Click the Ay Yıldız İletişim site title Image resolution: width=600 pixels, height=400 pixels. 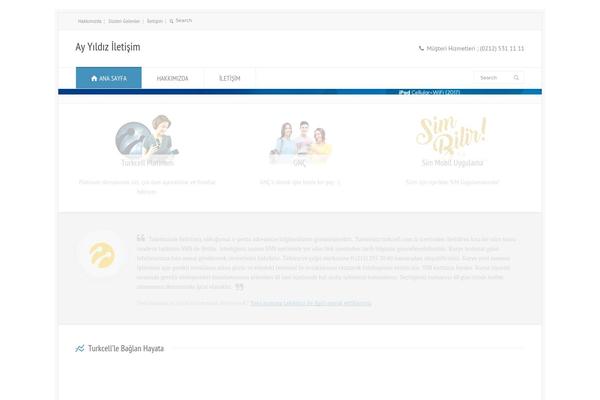click(x=108, y=47)
